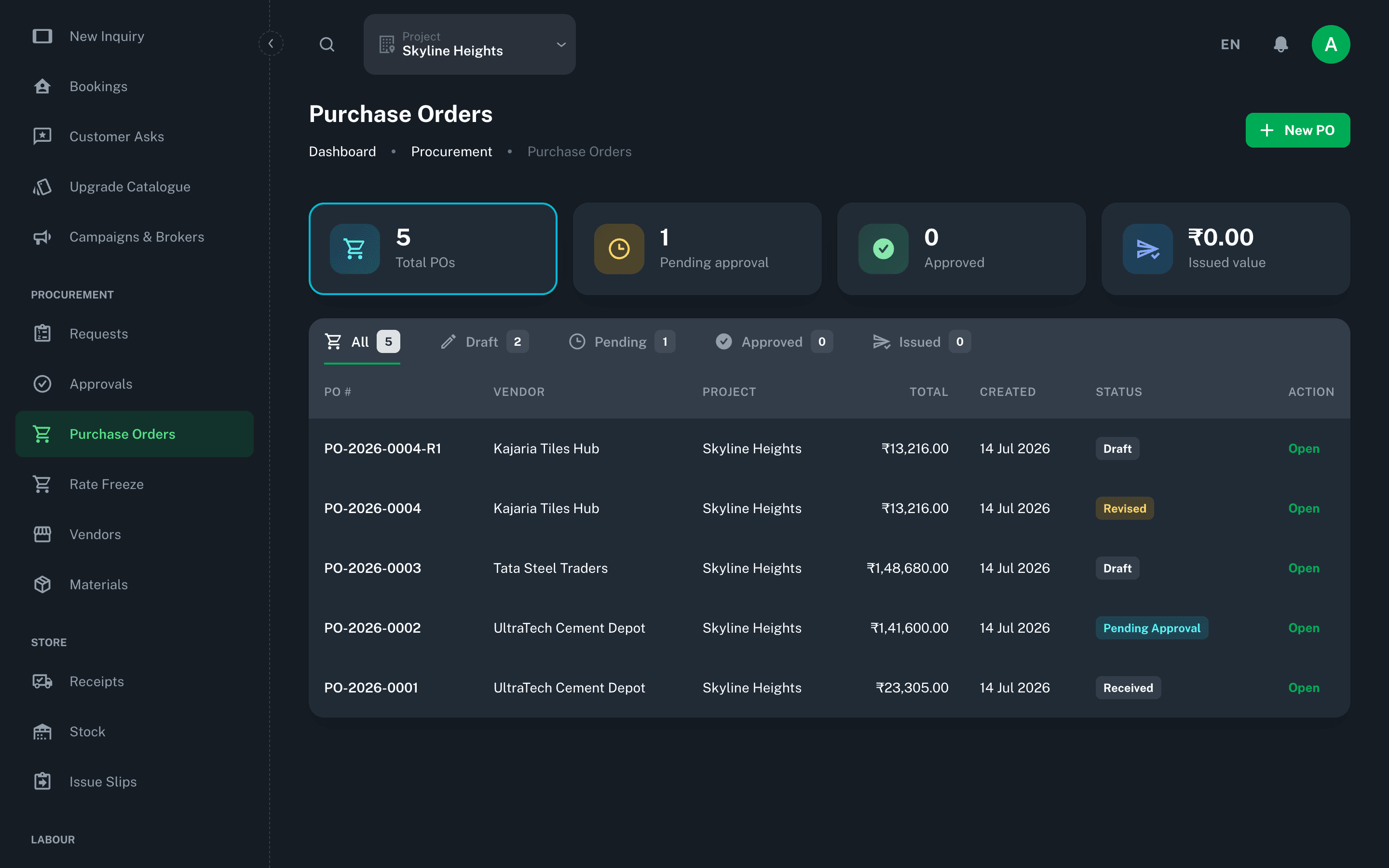Click PO number PO-2026-0003
Screen dimensions: 1389x868
point(372,568)
